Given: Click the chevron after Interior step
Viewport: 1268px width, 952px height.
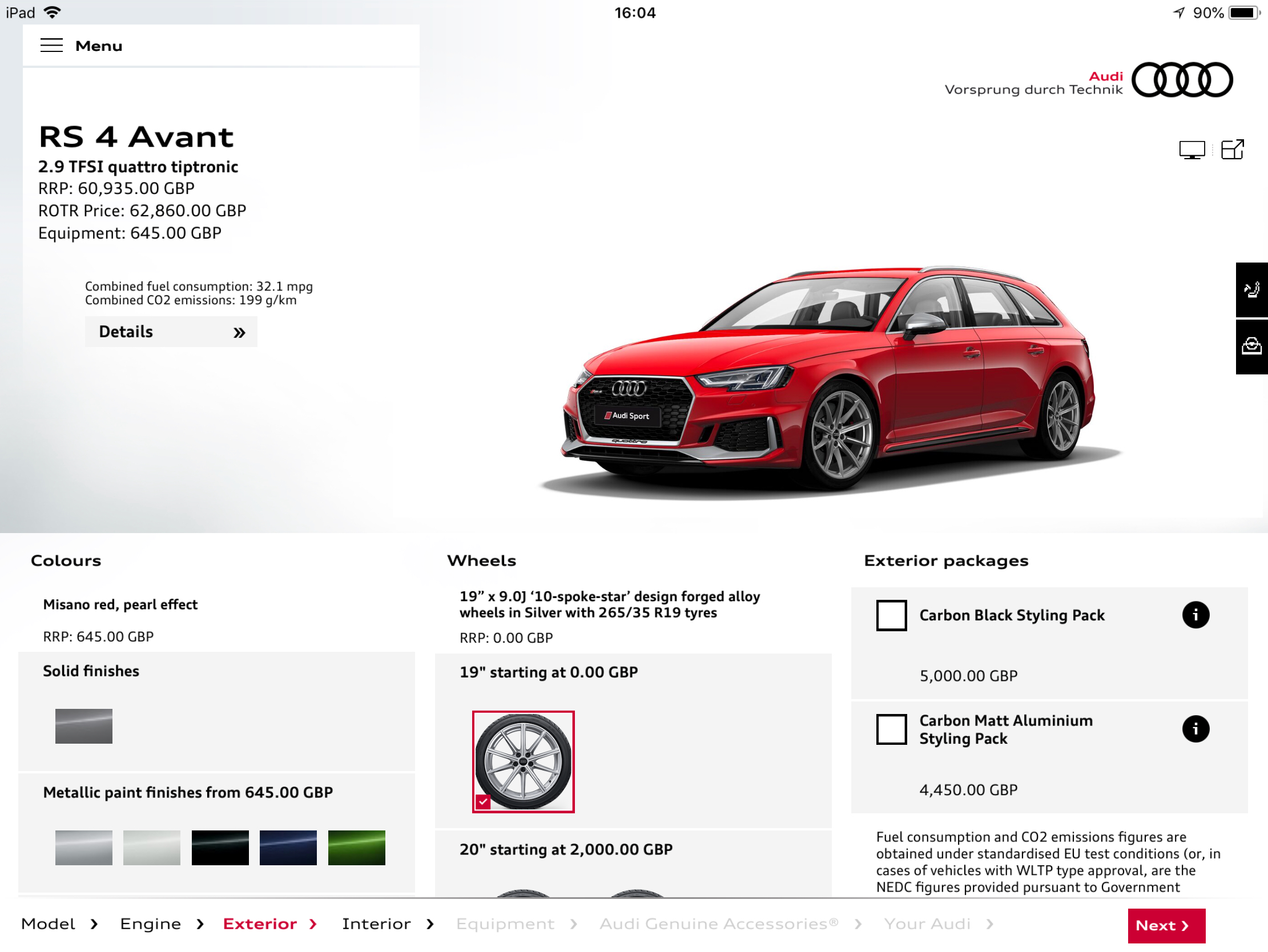Looking at the screenshot, I should (430, 924).
